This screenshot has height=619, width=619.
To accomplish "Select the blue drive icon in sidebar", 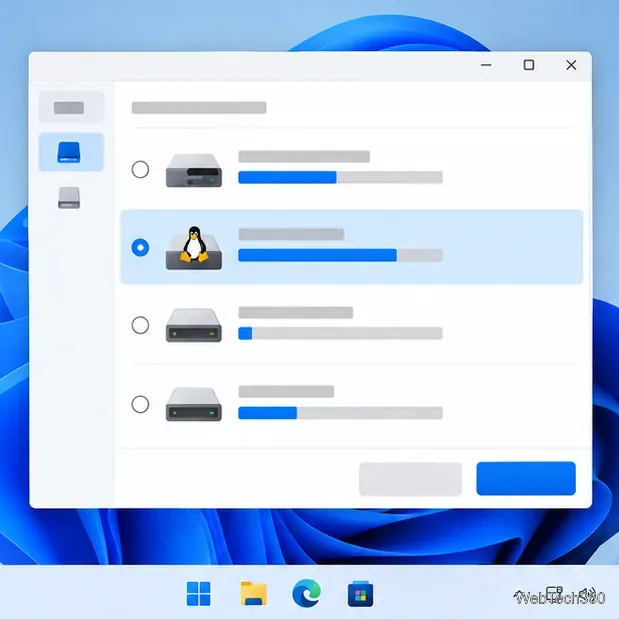I will [69, 152].
